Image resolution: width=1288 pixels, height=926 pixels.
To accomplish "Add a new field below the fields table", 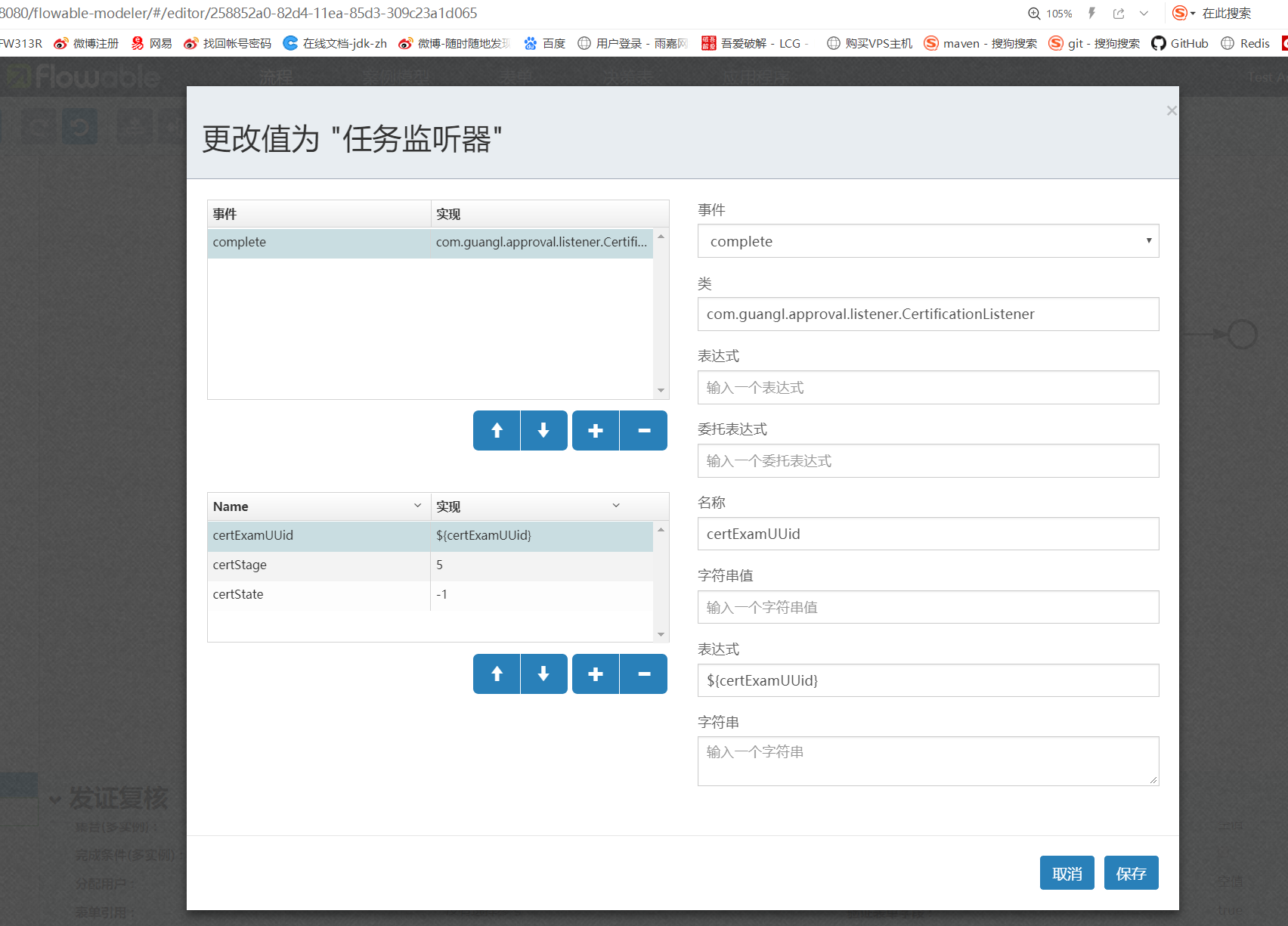I will 595,674.
